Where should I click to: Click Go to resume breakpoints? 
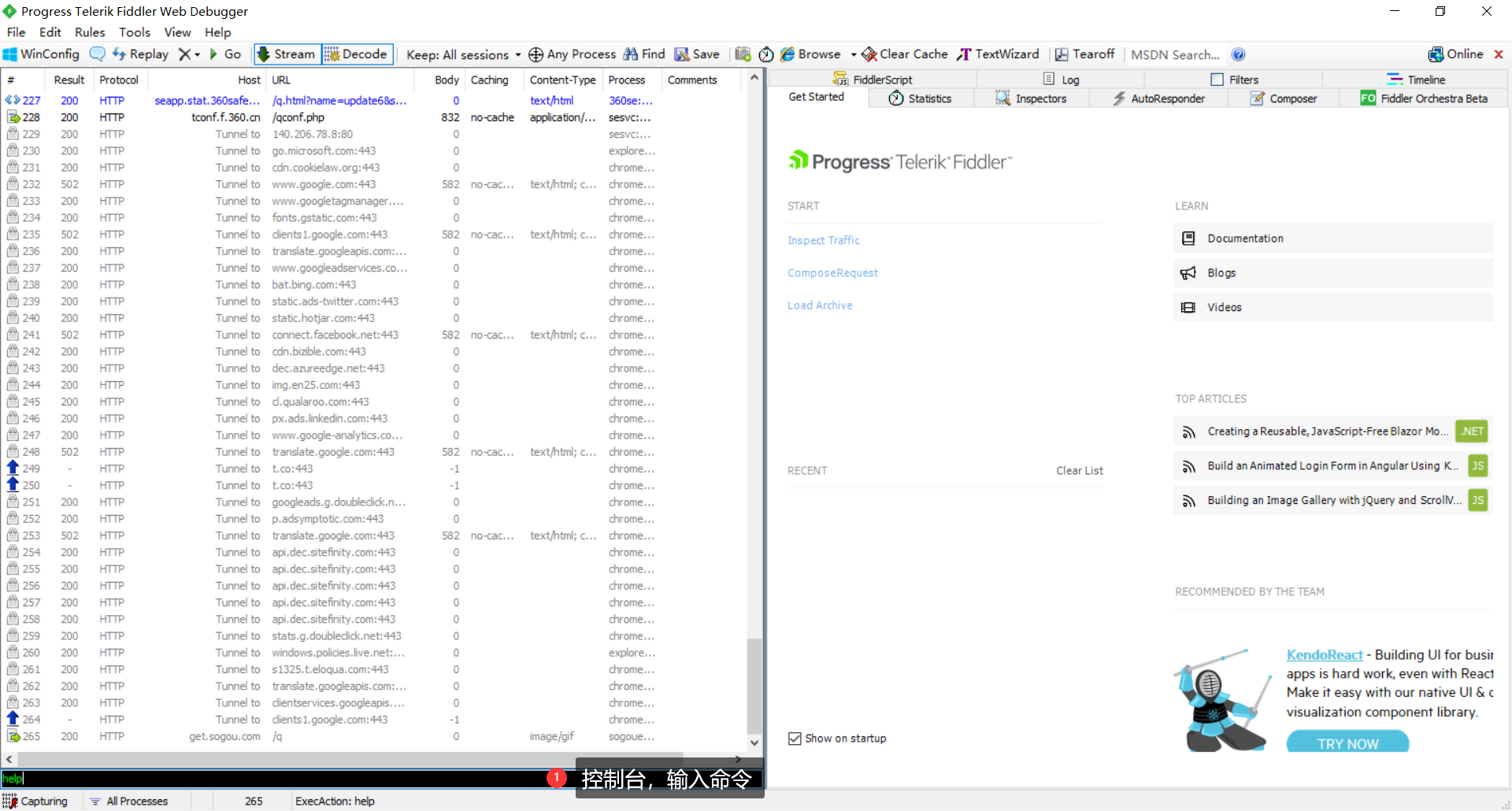tap(225, 54)
